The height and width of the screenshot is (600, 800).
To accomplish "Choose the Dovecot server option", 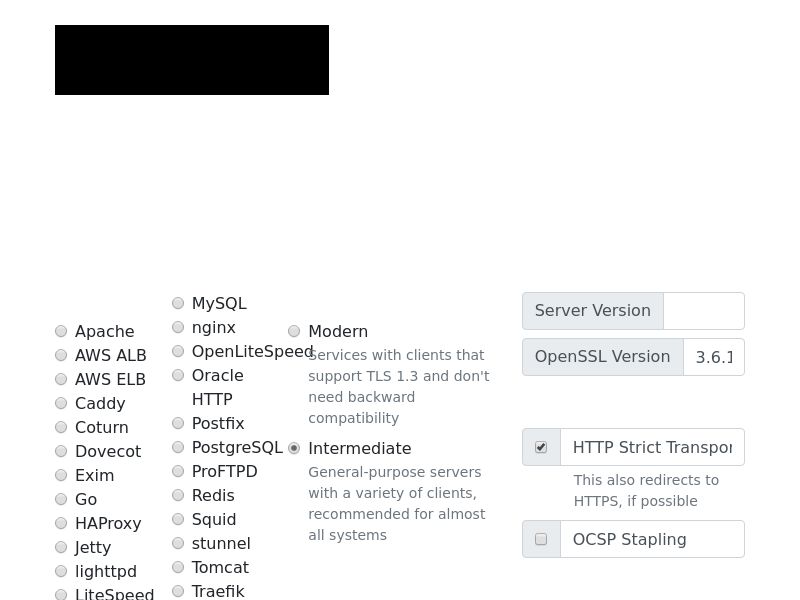I will 61,452.
